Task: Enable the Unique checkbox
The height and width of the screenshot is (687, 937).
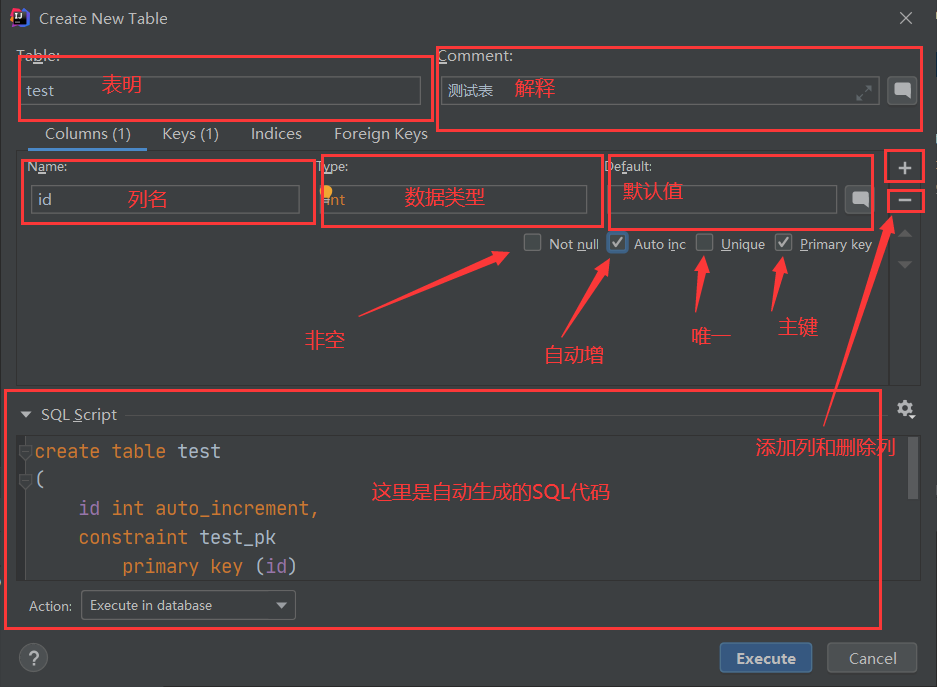Action: coord(705,243)
